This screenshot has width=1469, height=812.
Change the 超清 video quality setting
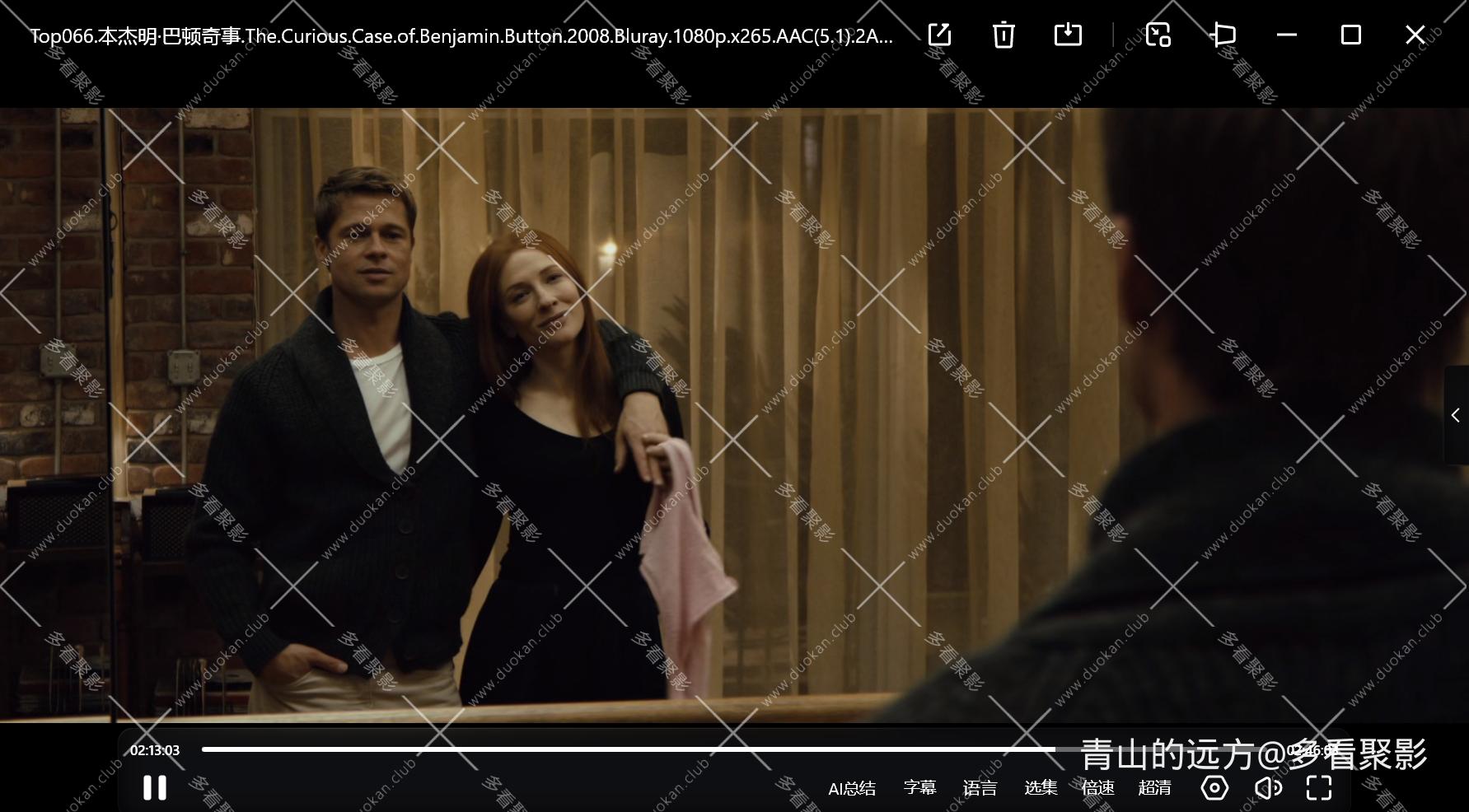coord(1154,788)
